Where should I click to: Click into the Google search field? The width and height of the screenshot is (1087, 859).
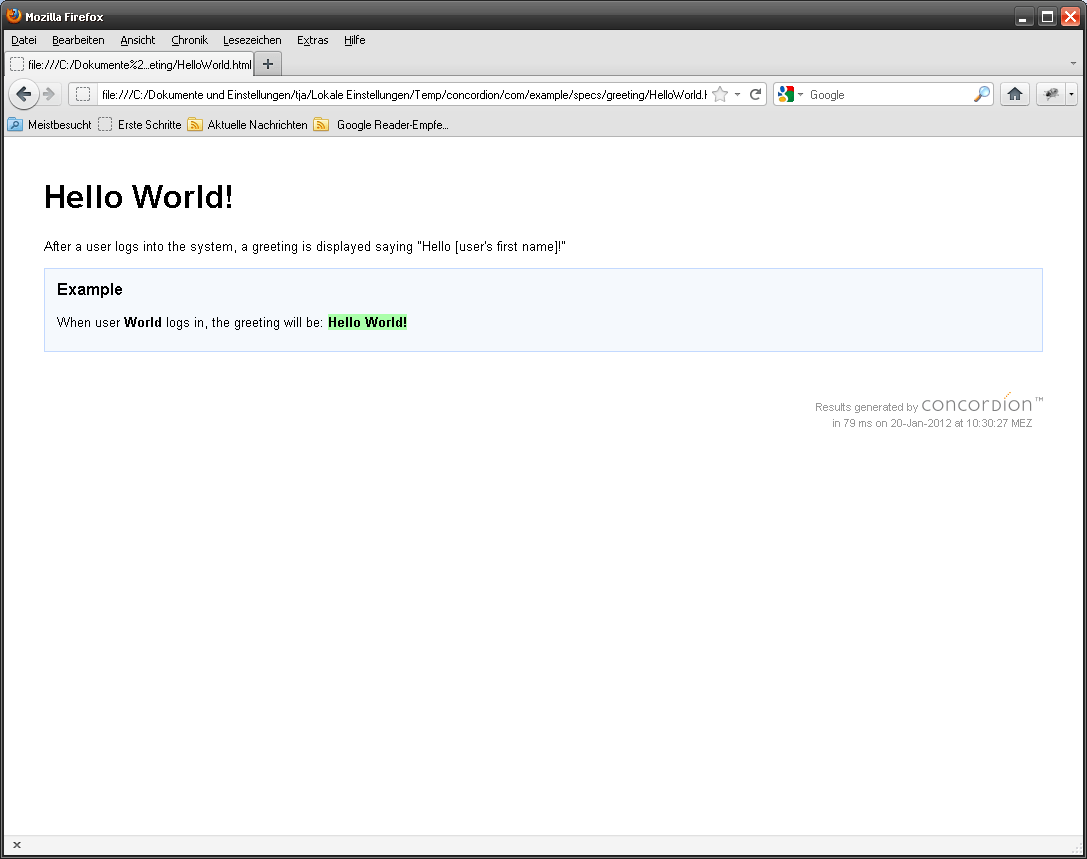click(888, 94)
